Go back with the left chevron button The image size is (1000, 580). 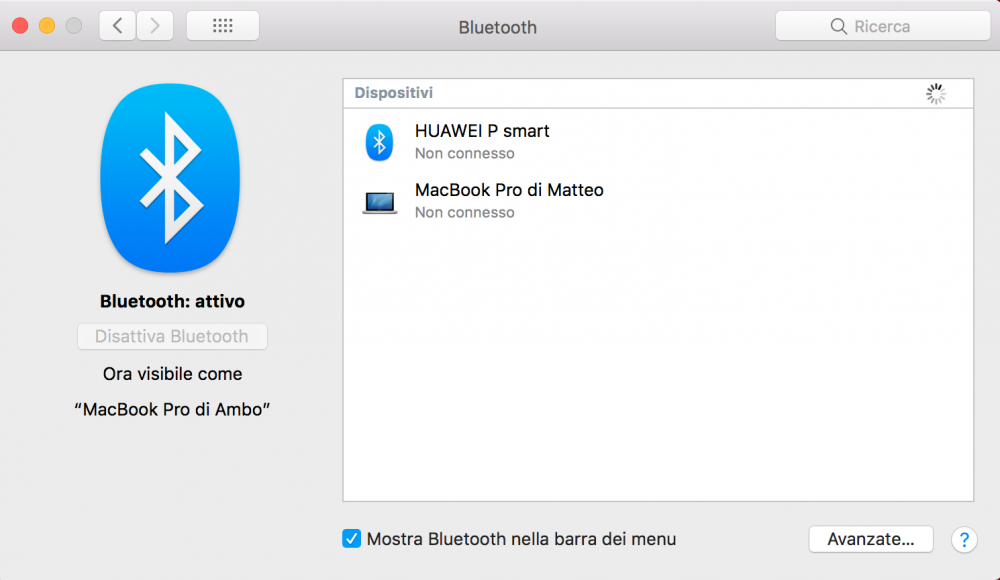(x=117, y=26)
